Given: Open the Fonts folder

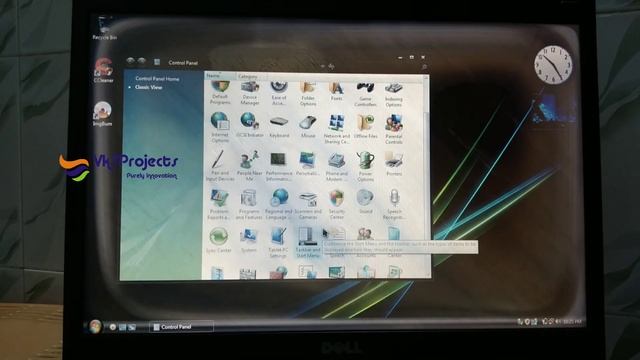Looking at the screenshot, I should 336,91.
